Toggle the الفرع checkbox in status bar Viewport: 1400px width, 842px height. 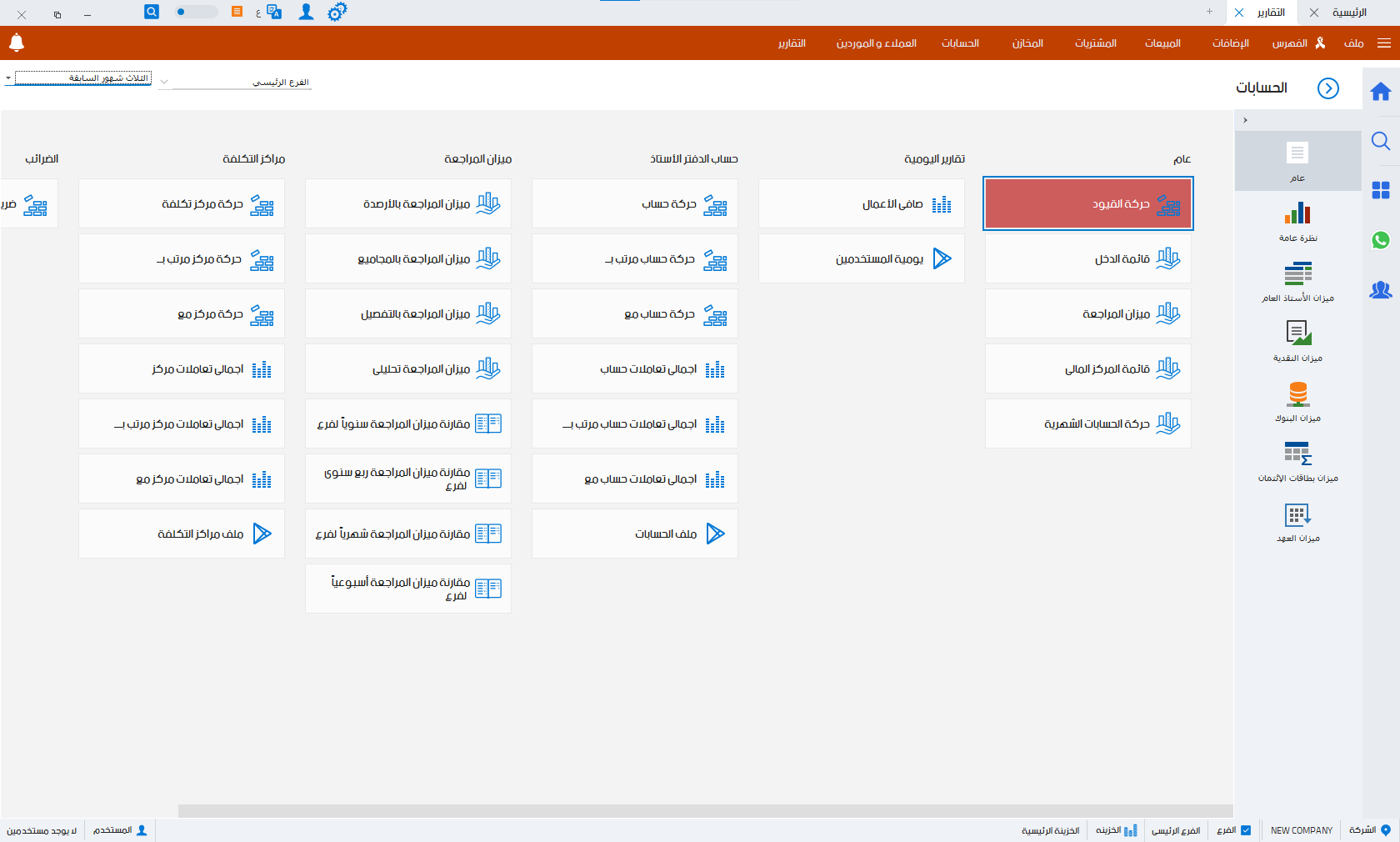(1246, 830)
